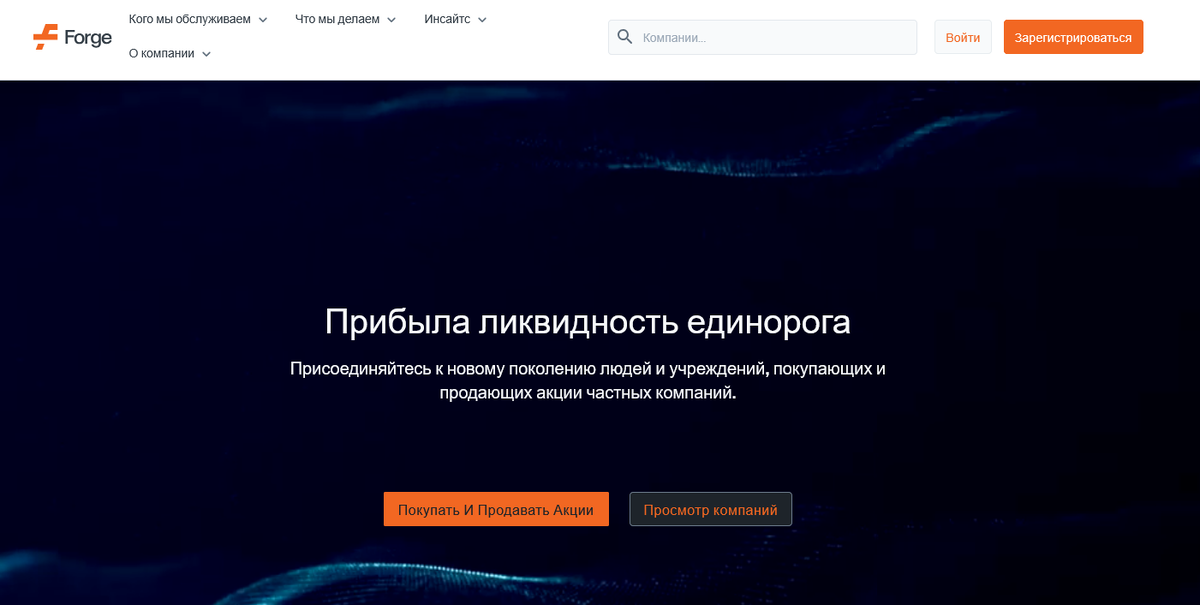Click the "Войти" login button
This screenshot has width=1200, height=605.
pos(962,36)
